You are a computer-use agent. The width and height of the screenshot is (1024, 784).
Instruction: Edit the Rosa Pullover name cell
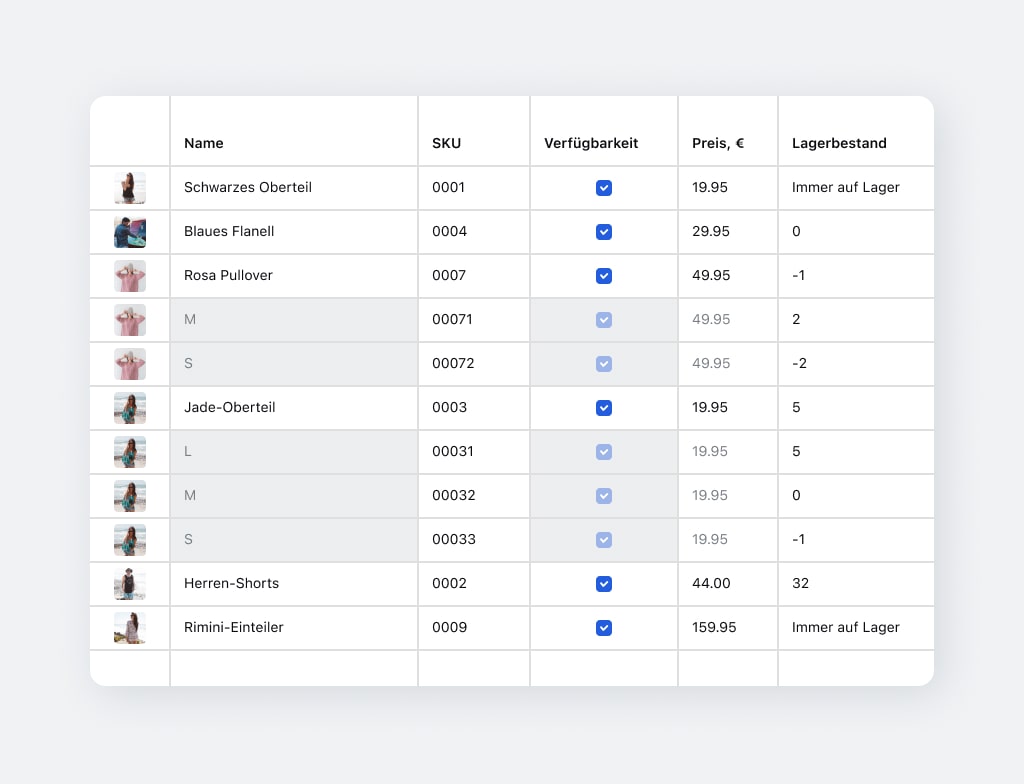[228, 275]
